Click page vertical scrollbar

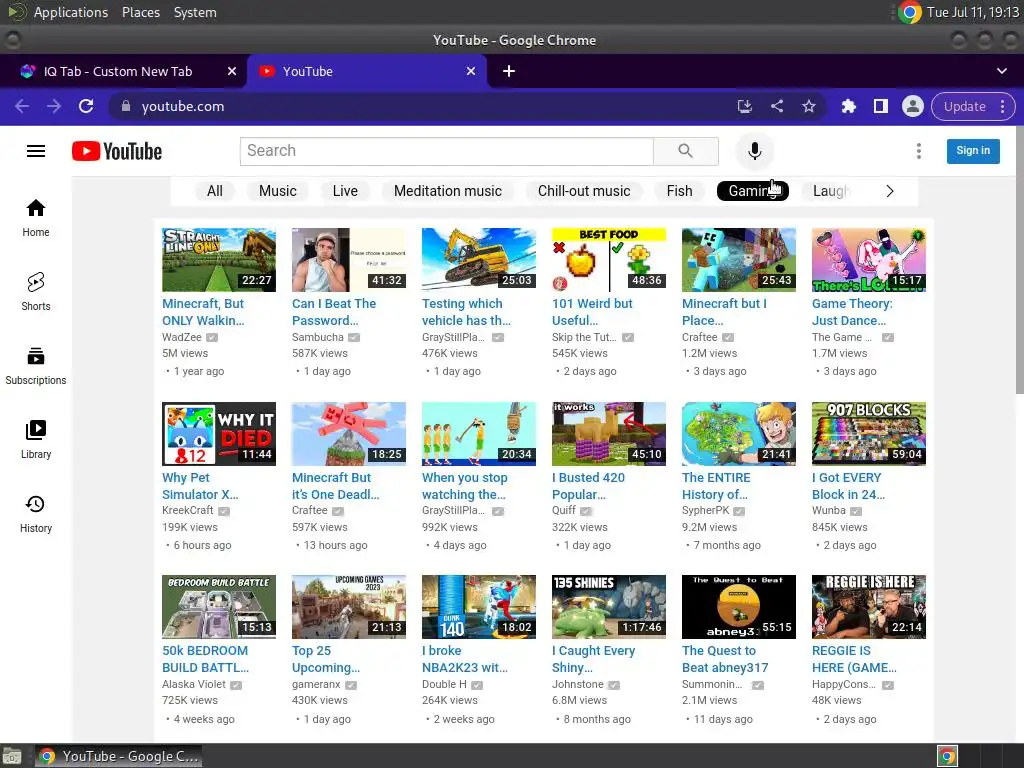1019,261
